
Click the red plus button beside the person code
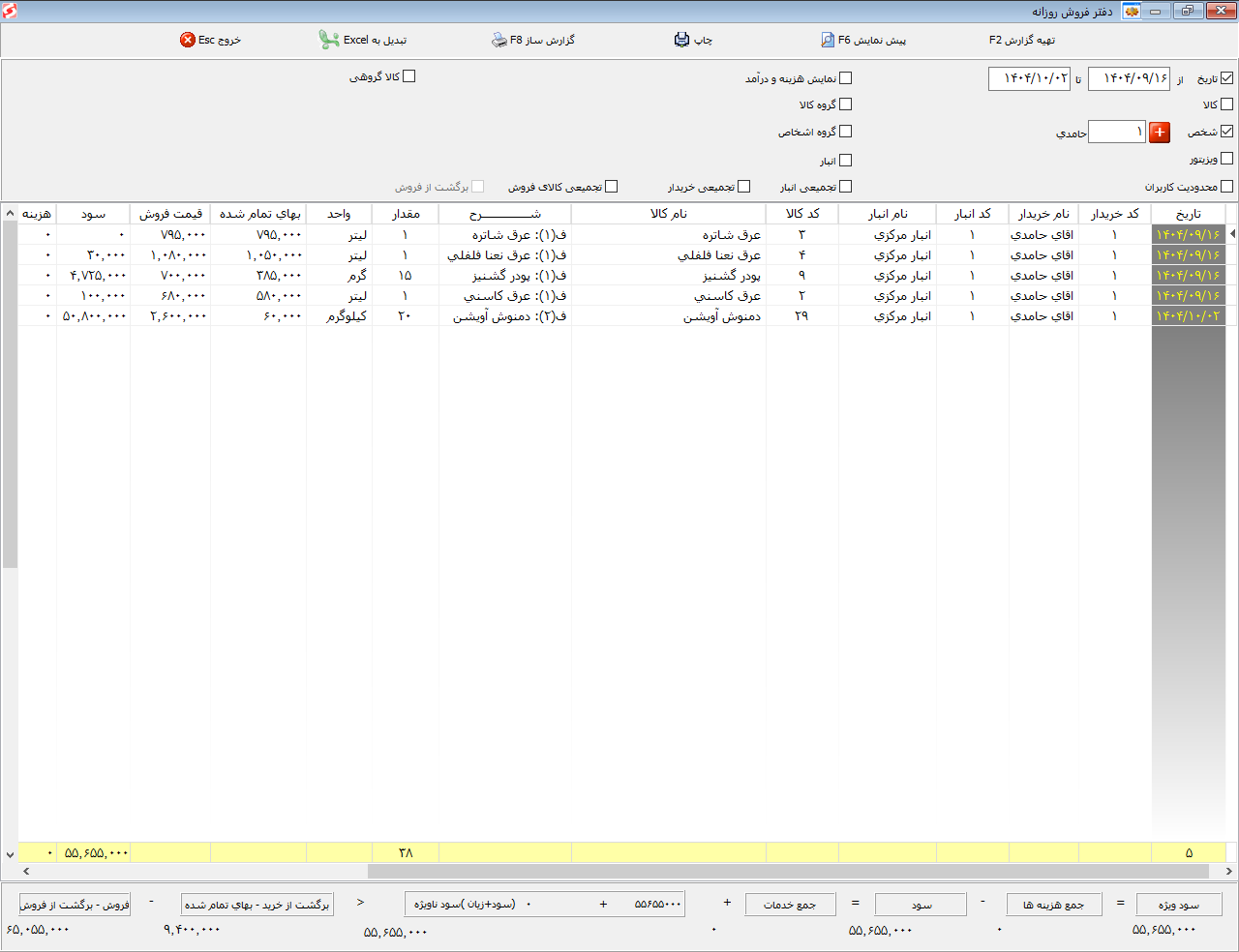coord(1160,132)
